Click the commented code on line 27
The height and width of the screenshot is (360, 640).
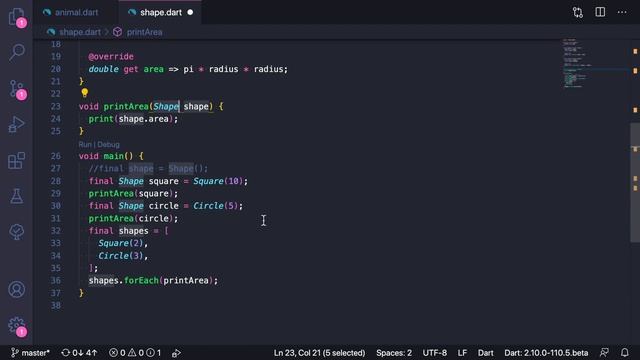pos(148,169)
